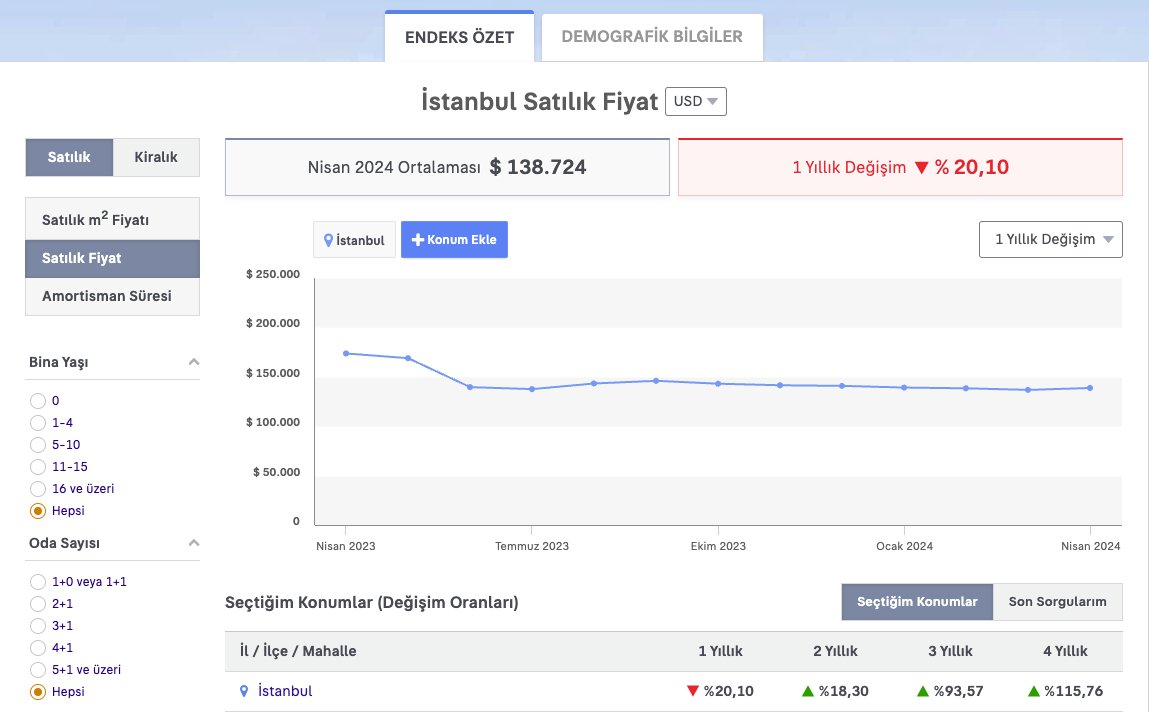Switch to Demografik Bilgiler tab
Viewport: 1149px width, 712px height.
[651, 37]
